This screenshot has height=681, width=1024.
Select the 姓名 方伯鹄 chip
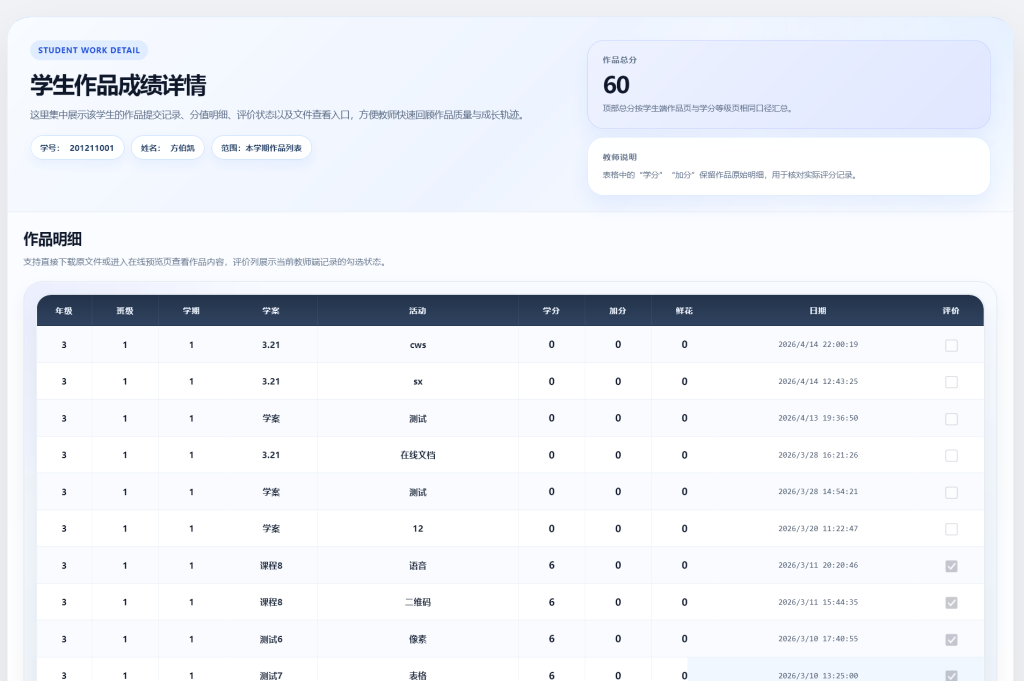[x=167, y=148]
